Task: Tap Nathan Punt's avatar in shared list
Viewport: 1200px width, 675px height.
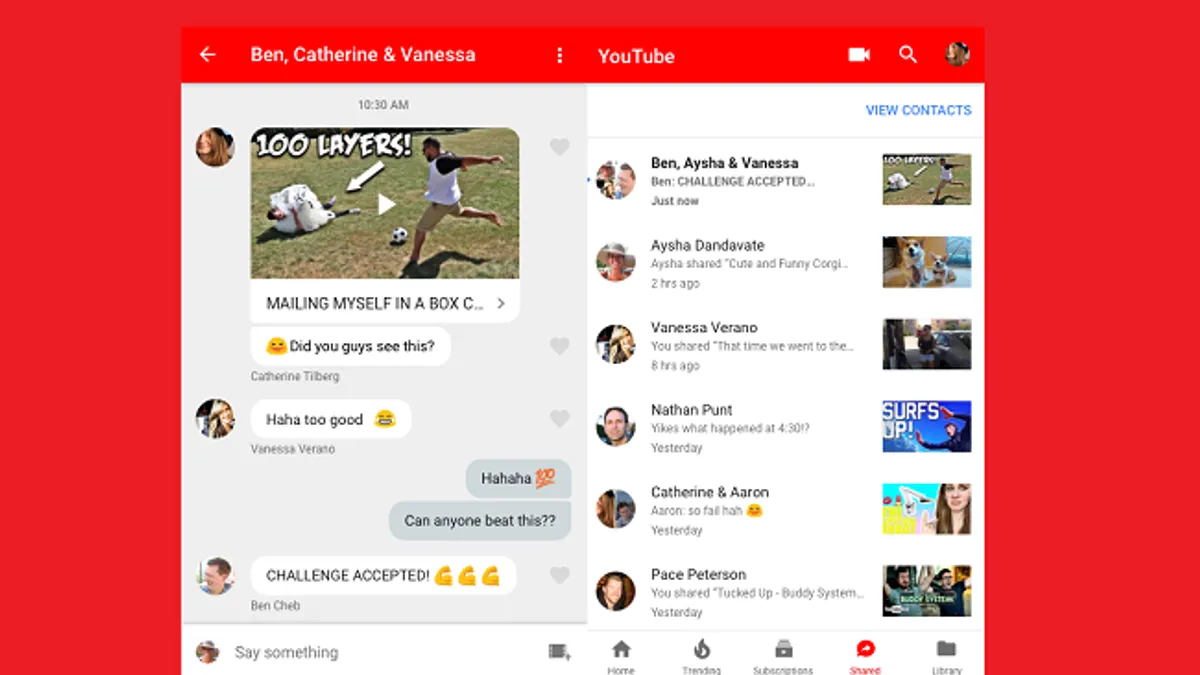Action: coord(616,426)
